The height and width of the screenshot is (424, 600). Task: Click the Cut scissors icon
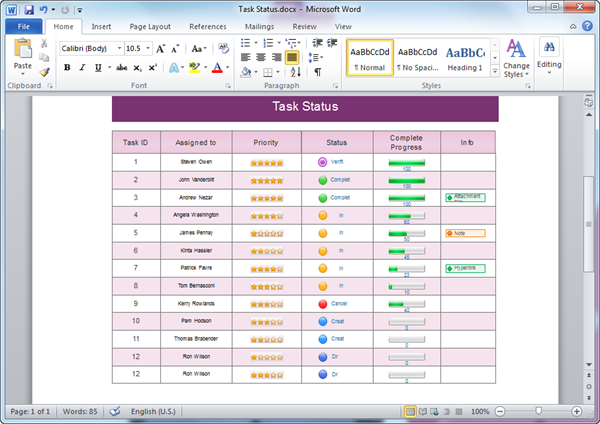coord(45,45)
